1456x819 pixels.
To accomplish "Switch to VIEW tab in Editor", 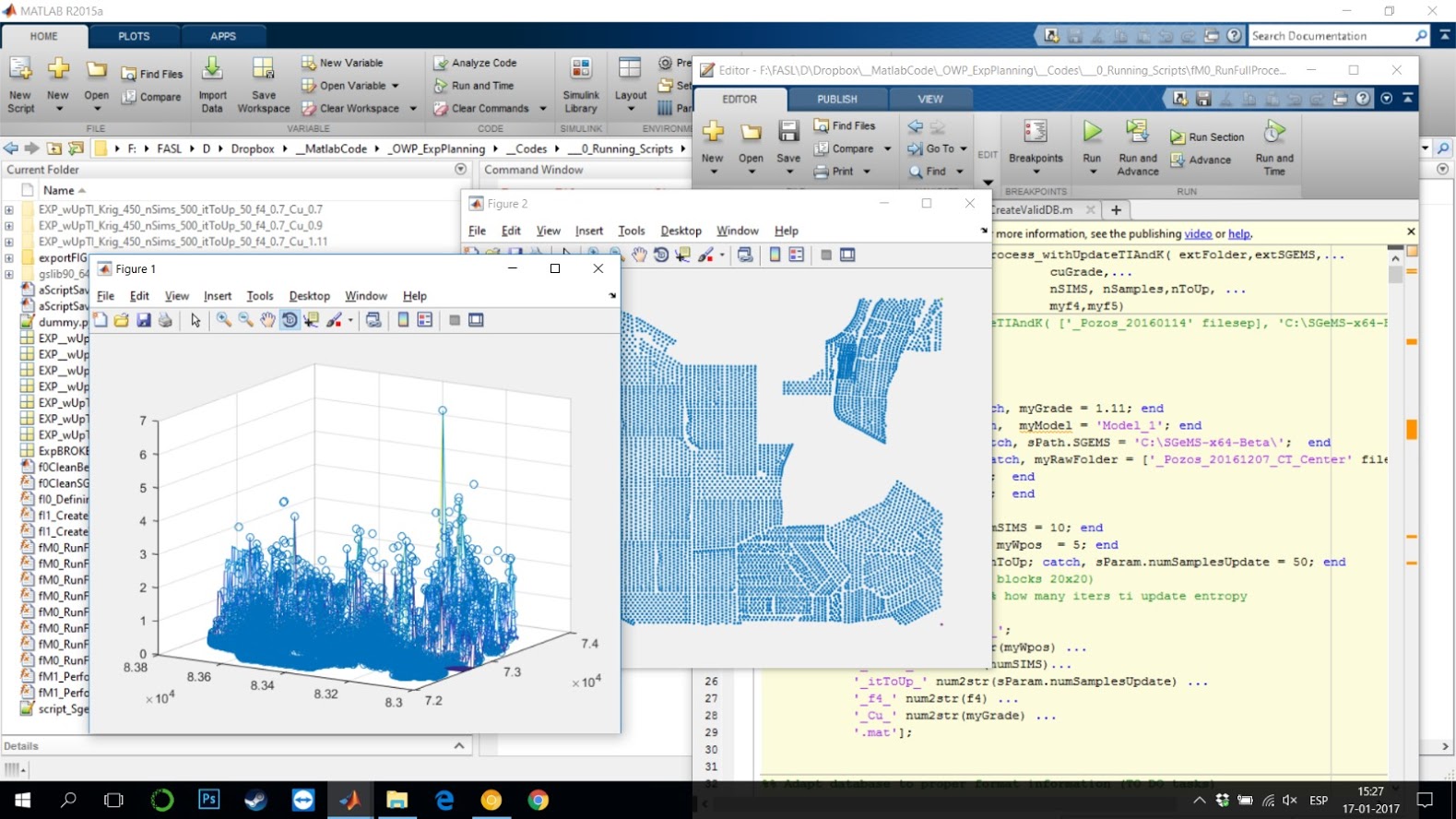I will click(x=930, y=99).
